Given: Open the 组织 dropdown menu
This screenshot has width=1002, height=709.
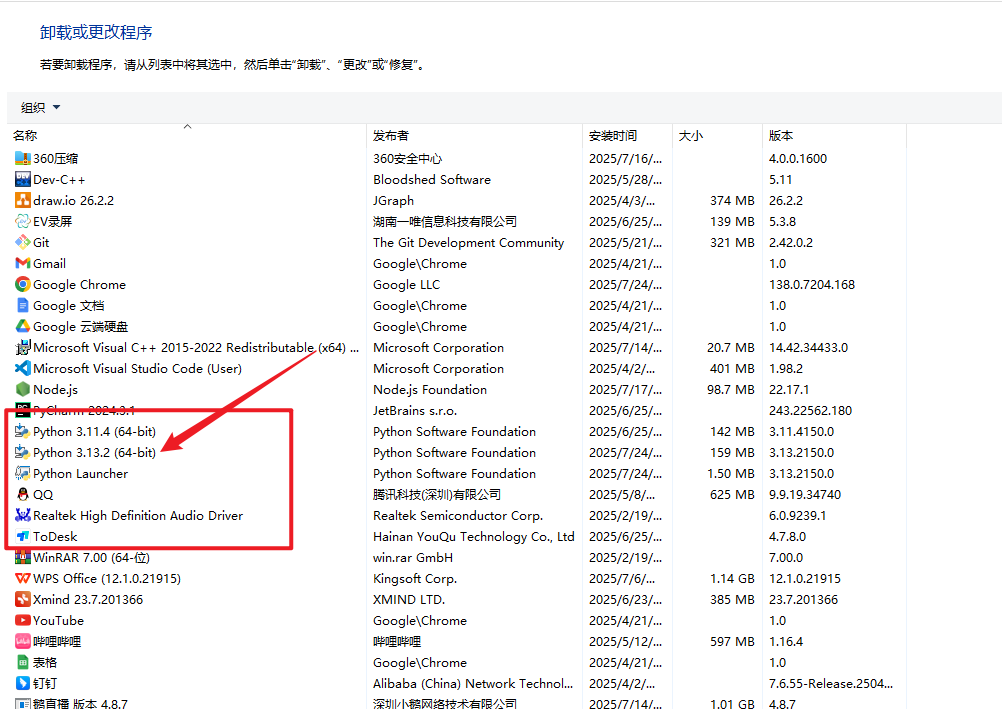Looking at the screenshot, I should (x=40, y=107).
